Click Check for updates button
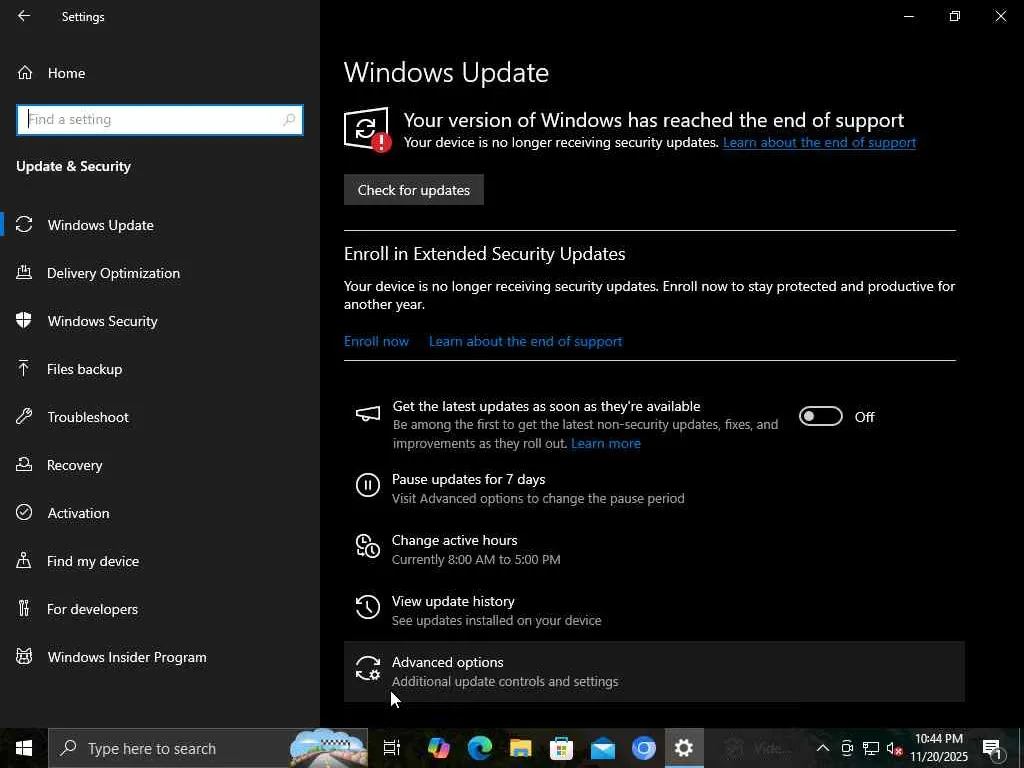 pyautogui.click(x=414, y=190)
